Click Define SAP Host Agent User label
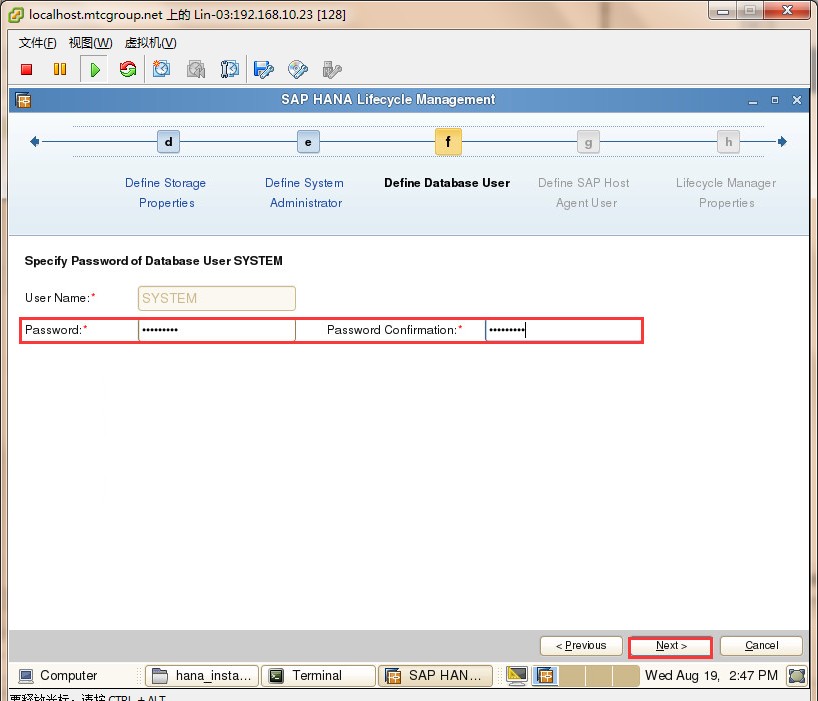This screenshot has height=701, width=818. [584, 192]
